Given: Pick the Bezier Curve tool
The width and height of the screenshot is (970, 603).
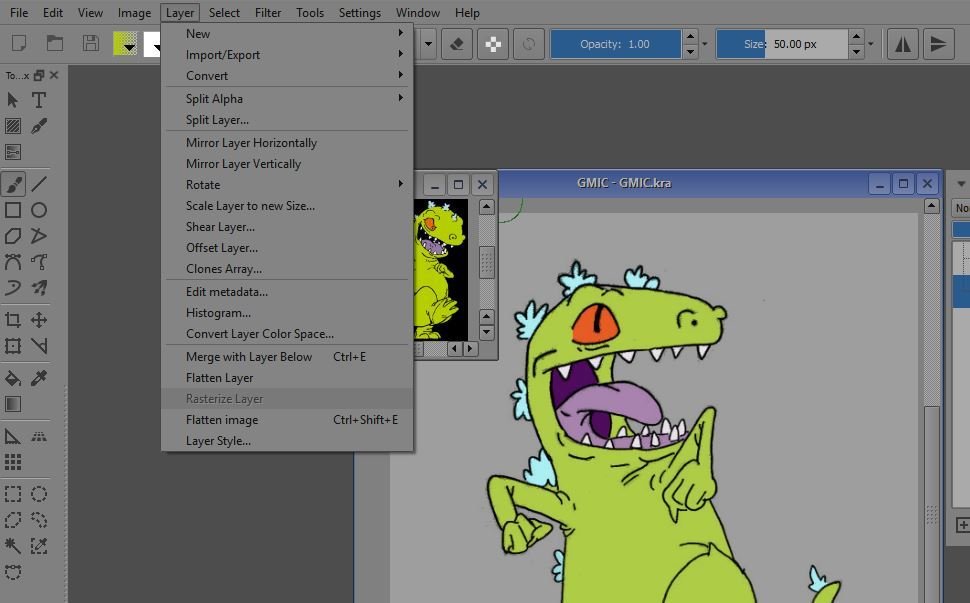Looking at the screenshot, I should pyautogui.click(x=12, y=262).
